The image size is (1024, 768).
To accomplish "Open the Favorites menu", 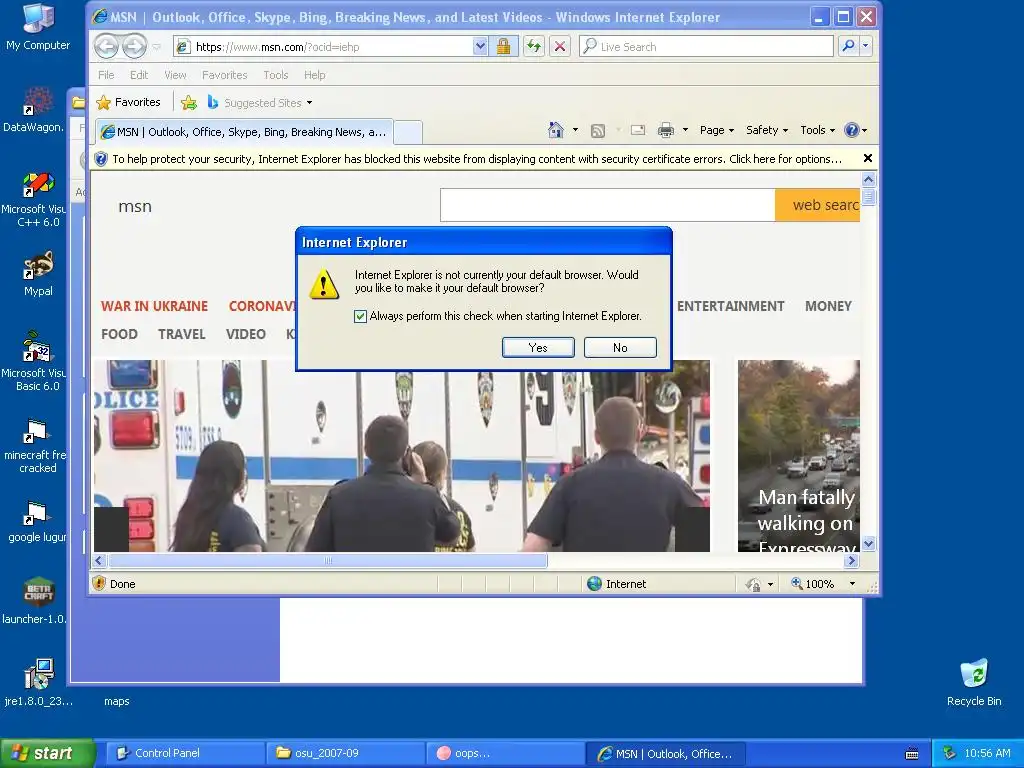I will click(x=225, y=75).
